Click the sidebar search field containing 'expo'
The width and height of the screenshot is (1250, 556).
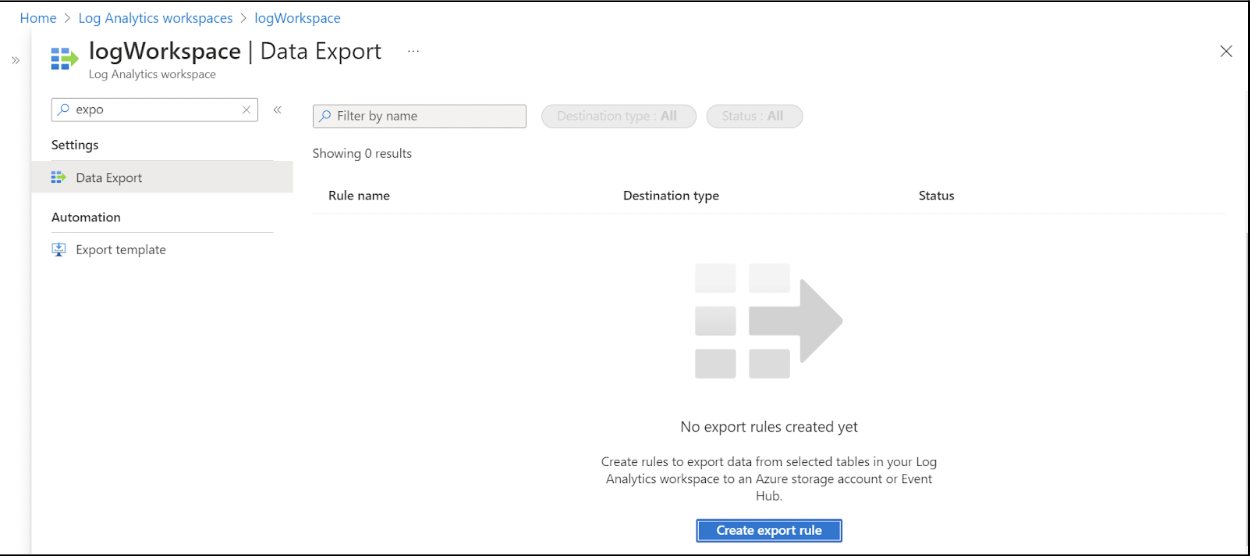[x=154, y=110]
